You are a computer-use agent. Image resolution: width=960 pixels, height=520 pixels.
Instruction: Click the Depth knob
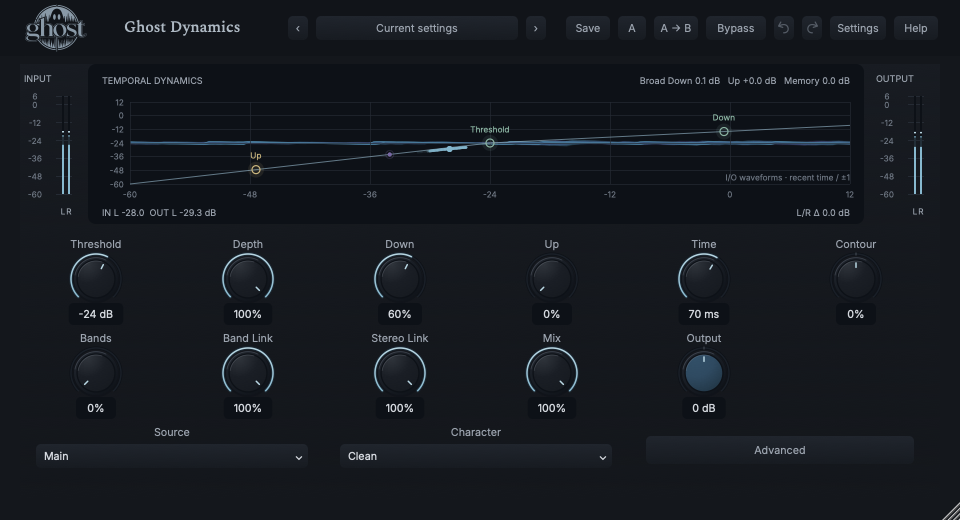point(247,279)
